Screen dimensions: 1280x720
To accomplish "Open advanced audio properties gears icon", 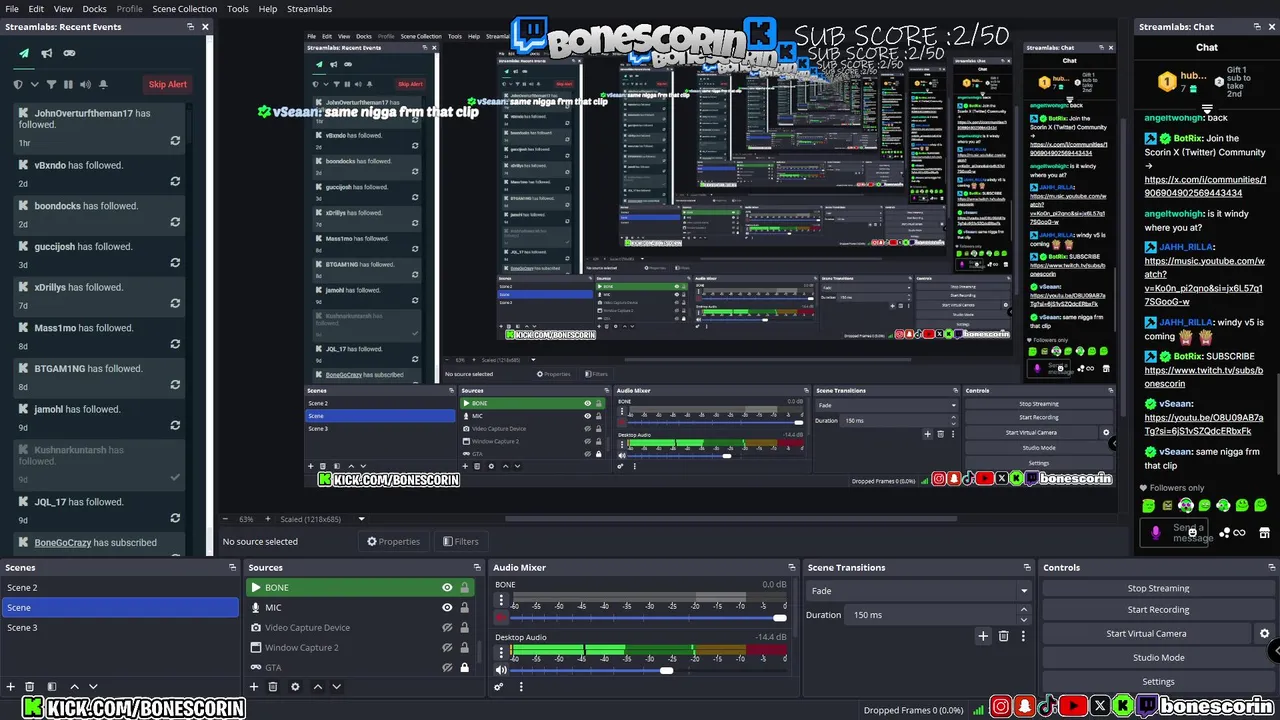I will click(x=500, y=687).
